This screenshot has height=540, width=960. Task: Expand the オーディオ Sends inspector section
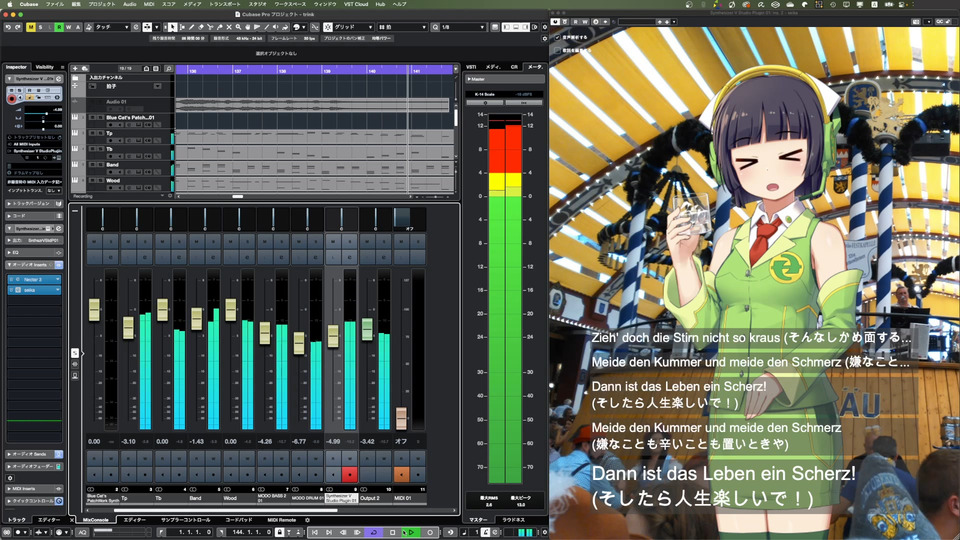pyautogui.click(x=34, y=454)
